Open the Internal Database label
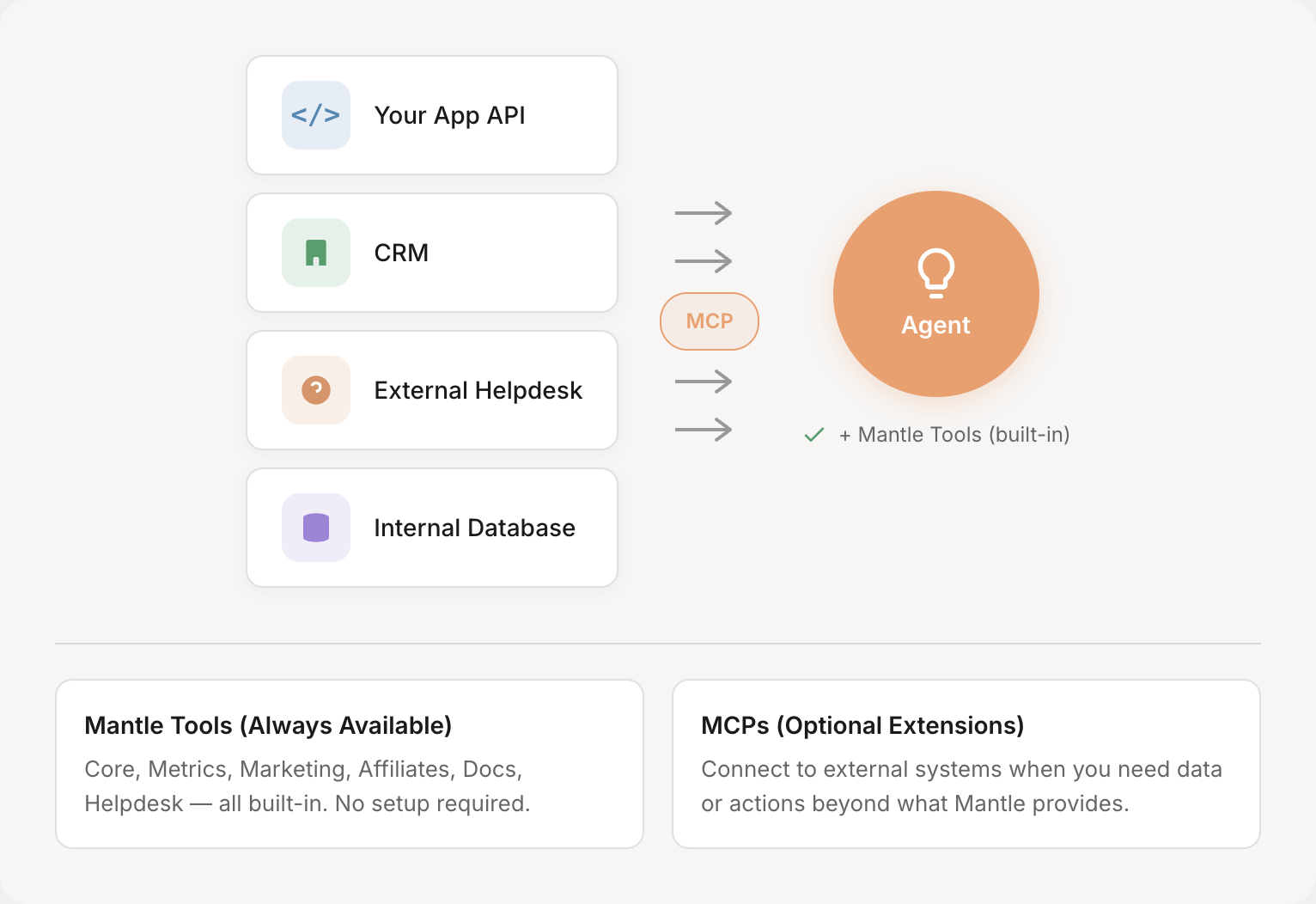1316x904 pixels. pos(474,528)
